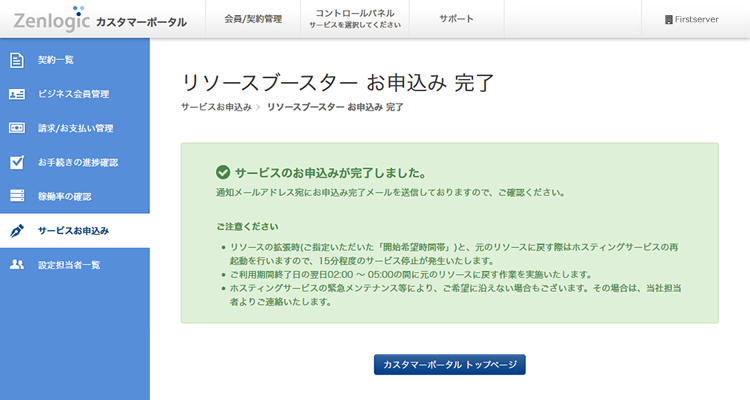Click bullet text starting リソースの拡張時
Screen dimensions: 750x400
pyautogui.click(x=454, y=254)
